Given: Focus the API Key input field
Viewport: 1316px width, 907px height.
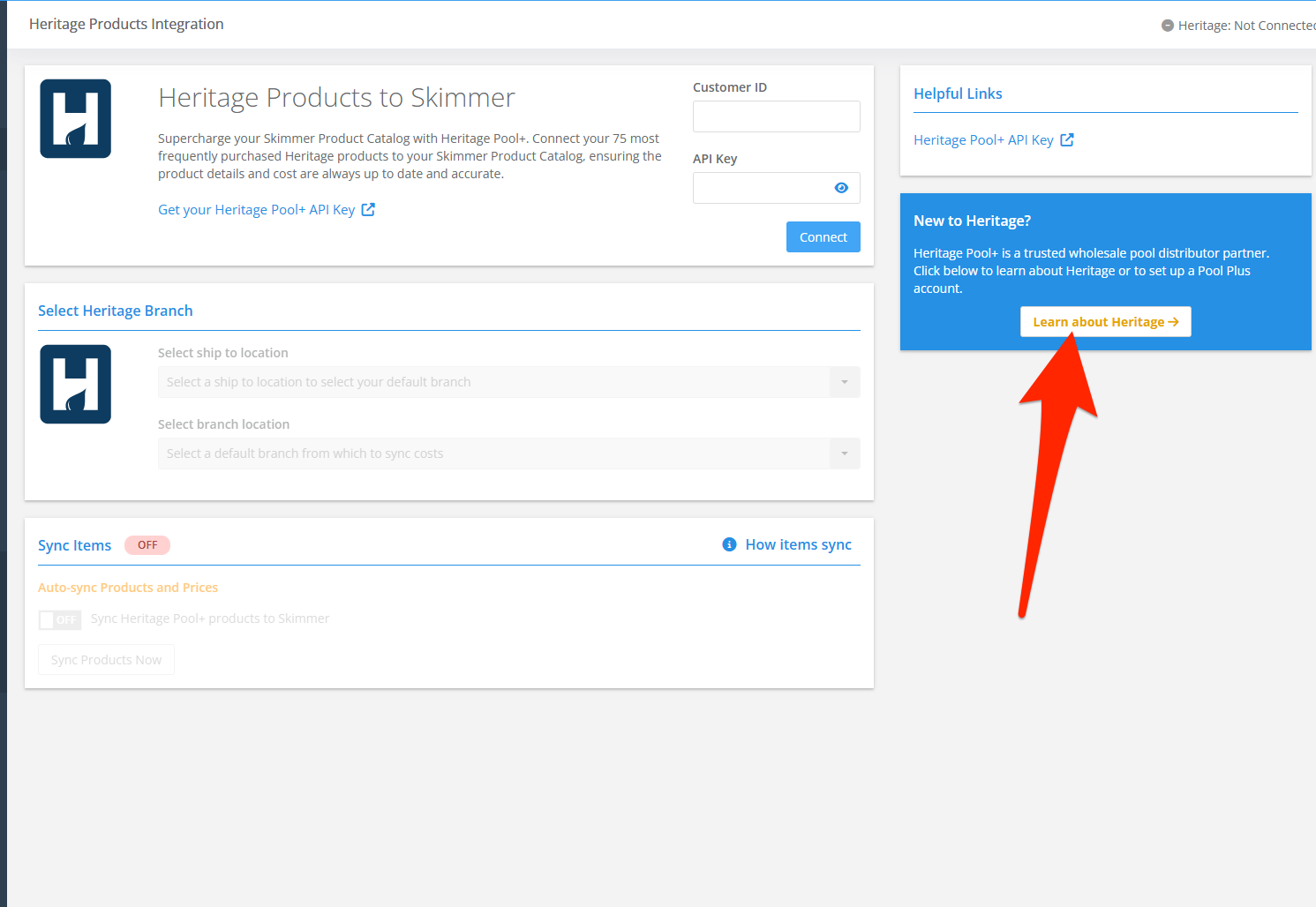Looking at the screenshot, I should (x=761, y=188).
